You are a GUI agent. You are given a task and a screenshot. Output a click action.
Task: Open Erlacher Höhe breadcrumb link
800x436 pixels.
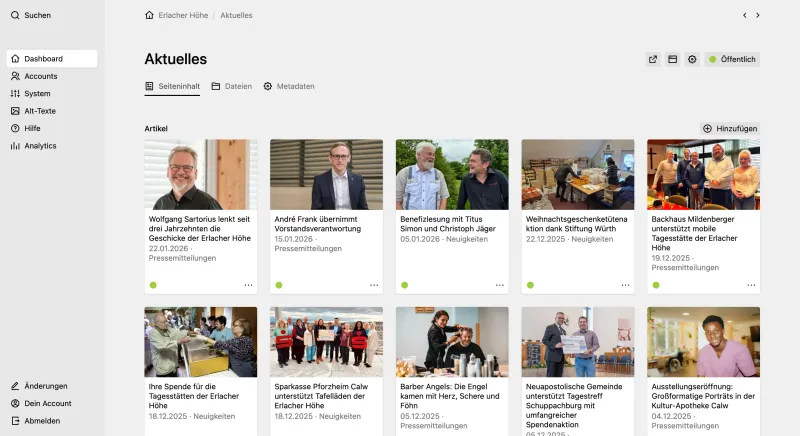(183, 15)
